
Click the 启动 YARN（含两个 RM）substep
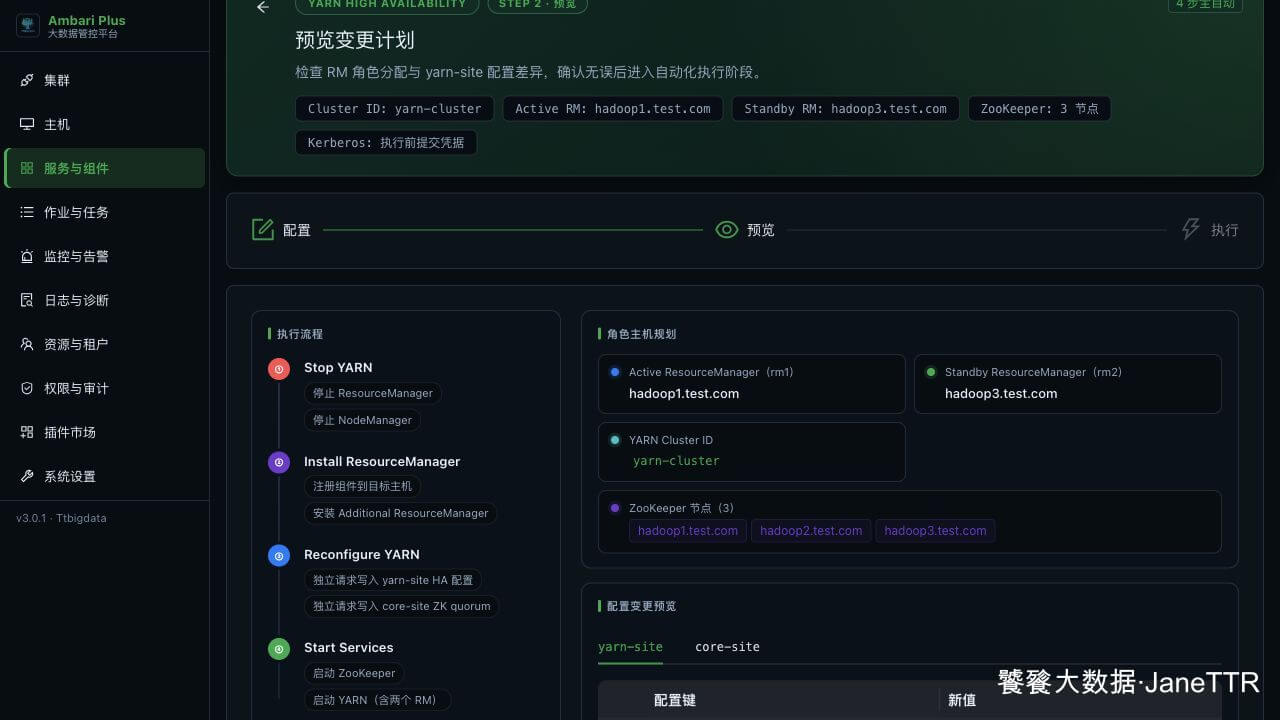coord(377,701)
